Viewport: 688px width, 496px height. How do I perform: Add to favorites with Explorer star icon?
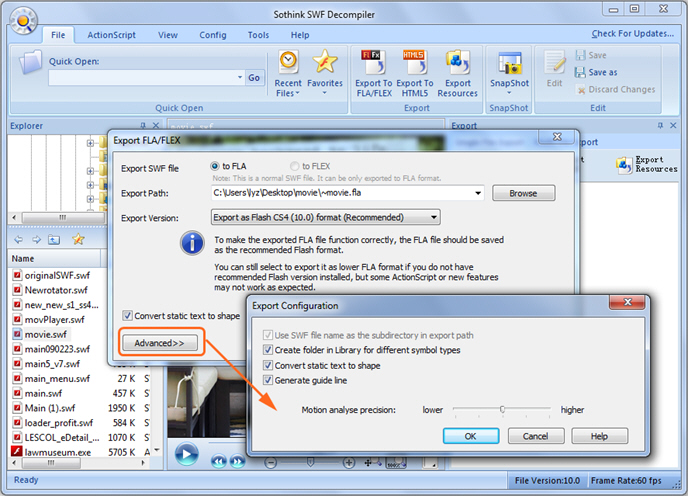(78, 239)
